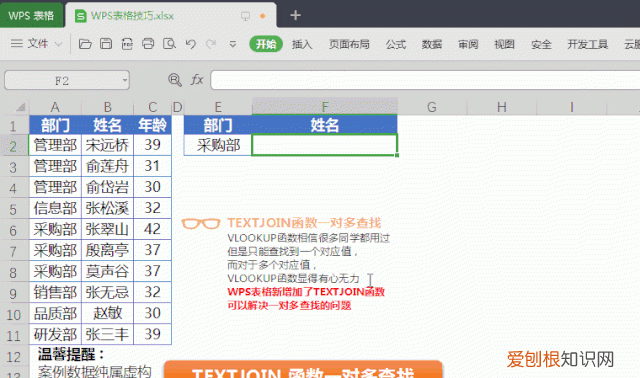Image resolution: width=640 pixels, height=378 pixels.
Task: Click the select-all corner triangle
Action: coord(20,107)
